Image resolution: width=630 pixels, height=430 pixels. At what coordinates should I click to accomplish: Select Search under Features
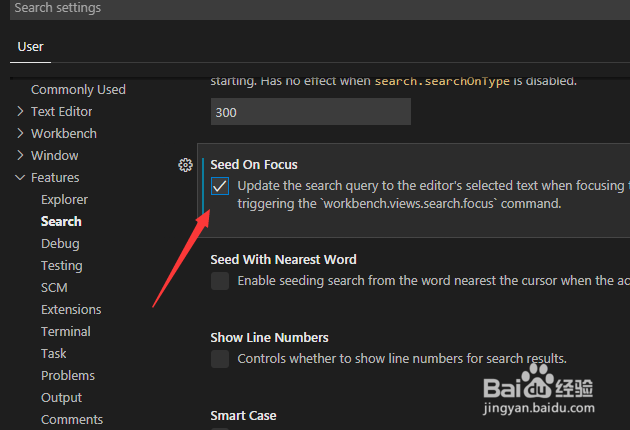pyautogui.click(x=61, y=221)
